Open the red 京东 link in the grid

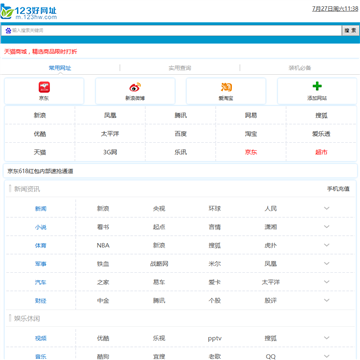click(x=251, y=152)
